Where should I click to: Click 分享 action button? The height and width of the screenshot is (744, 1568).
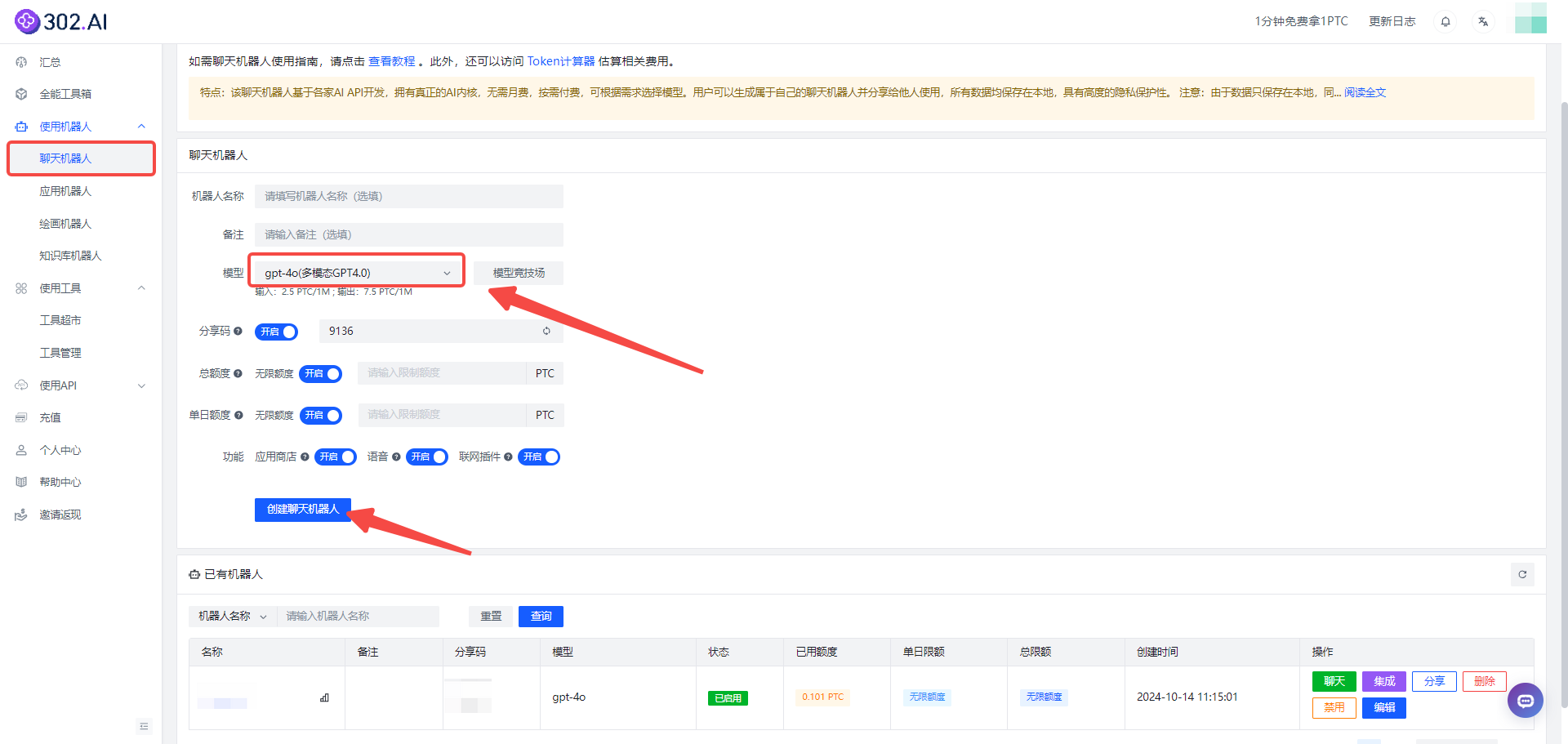click(x=1434, y=681)
